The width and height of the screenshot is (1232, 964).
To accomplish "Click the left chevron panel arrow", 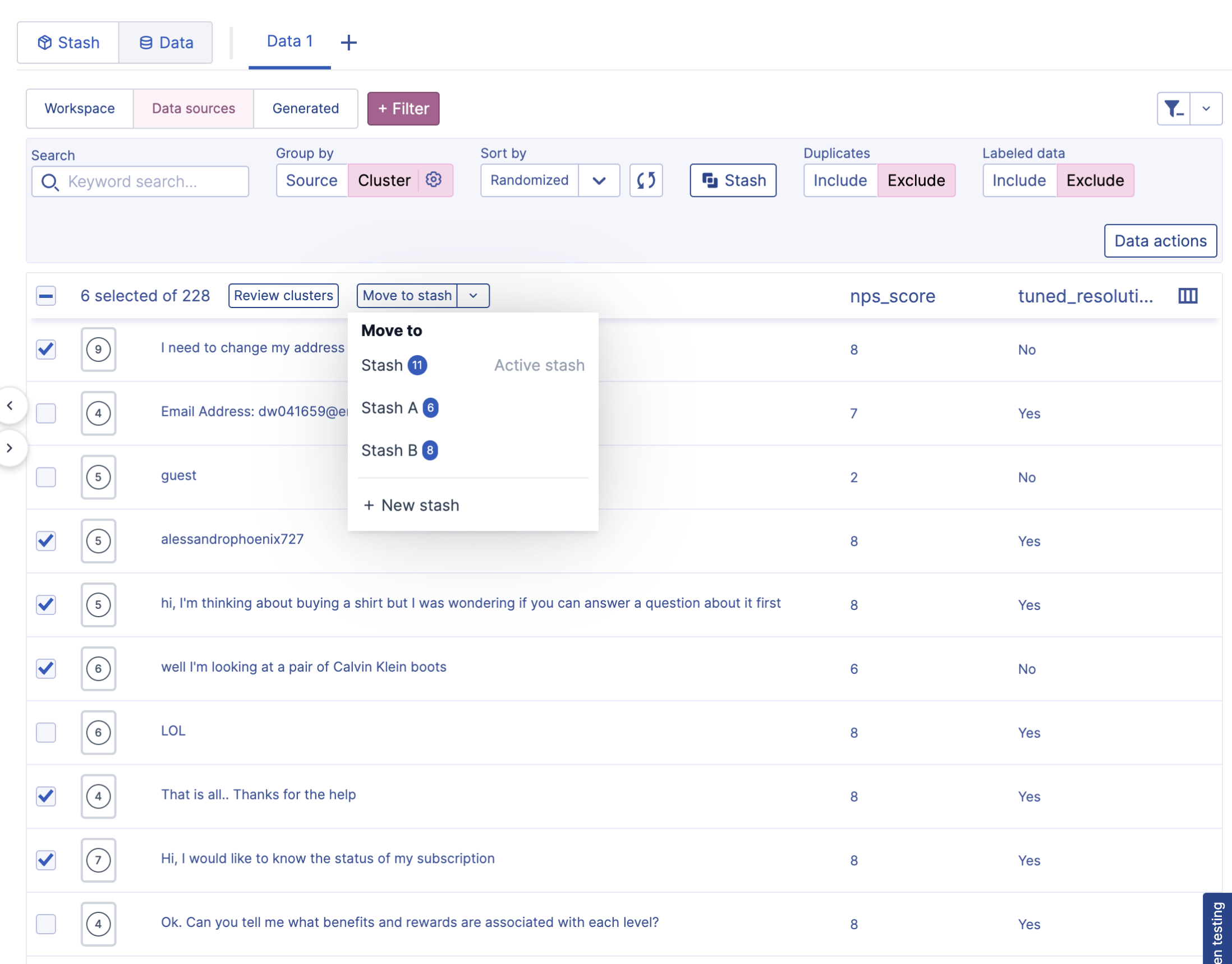I will [x=10, y=405].
